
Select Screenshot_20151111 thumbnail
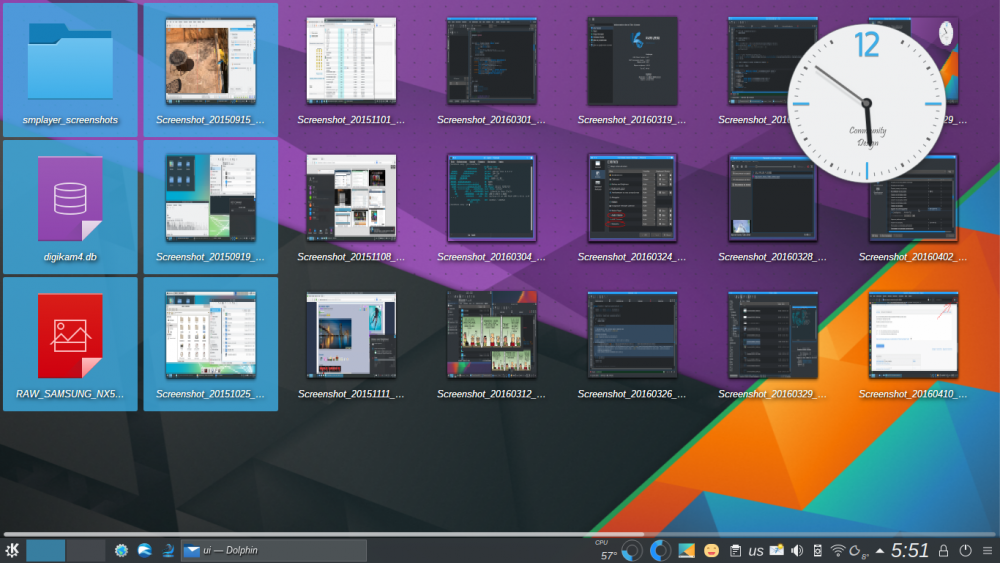351,335
